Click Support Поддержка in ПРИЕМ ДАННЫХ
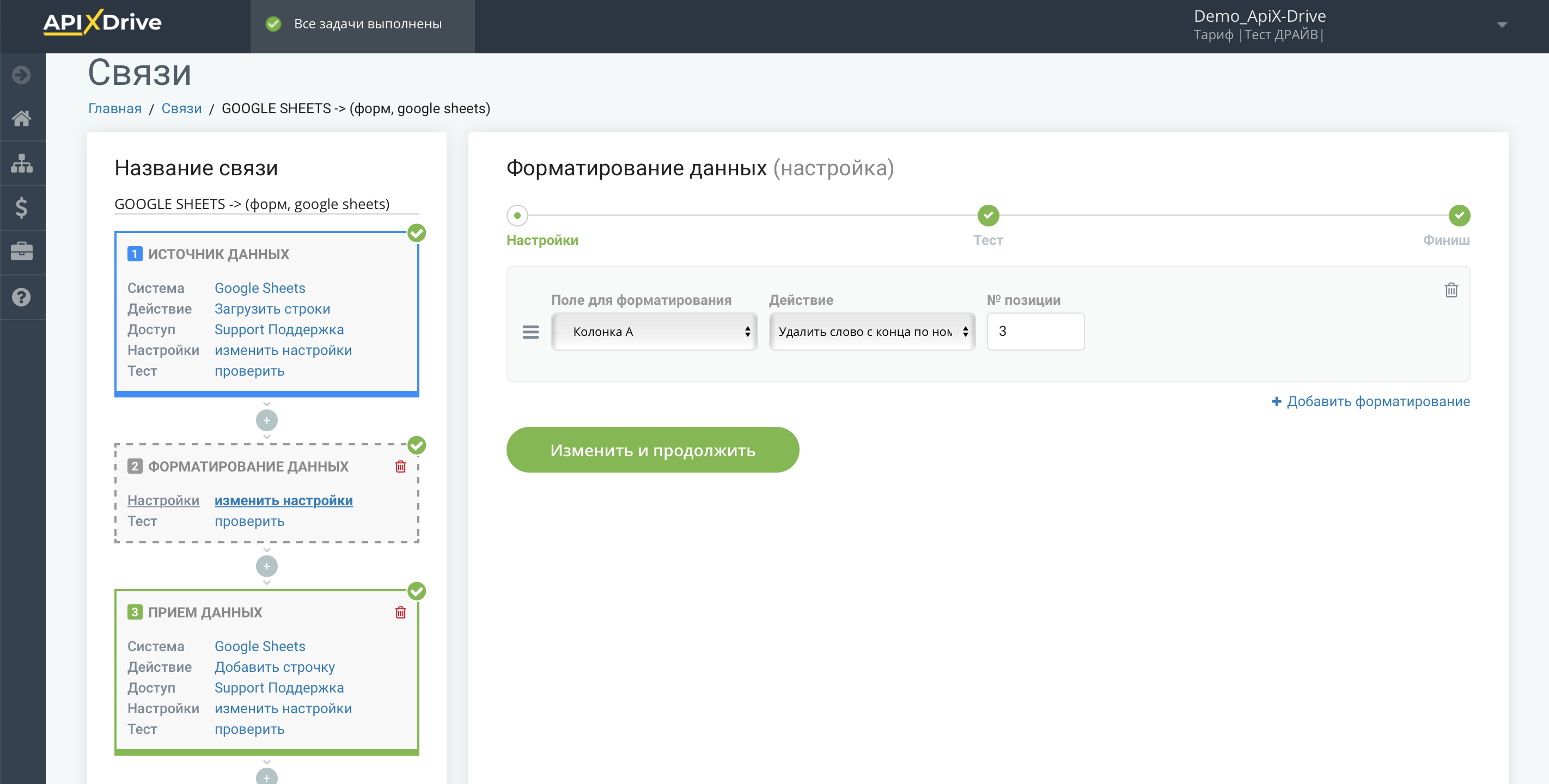This screenshot has height=784, width=1549. coord(279,688)
